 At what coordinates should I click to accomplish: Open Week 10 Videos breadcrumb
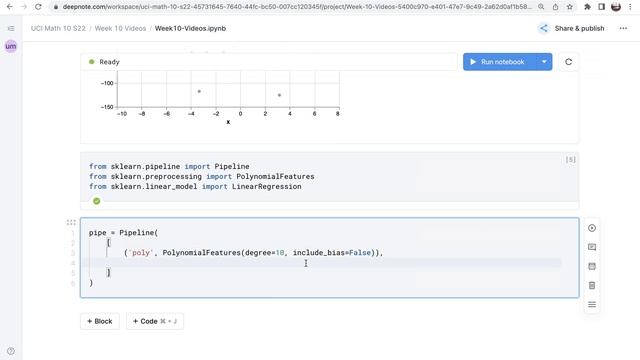120,28
